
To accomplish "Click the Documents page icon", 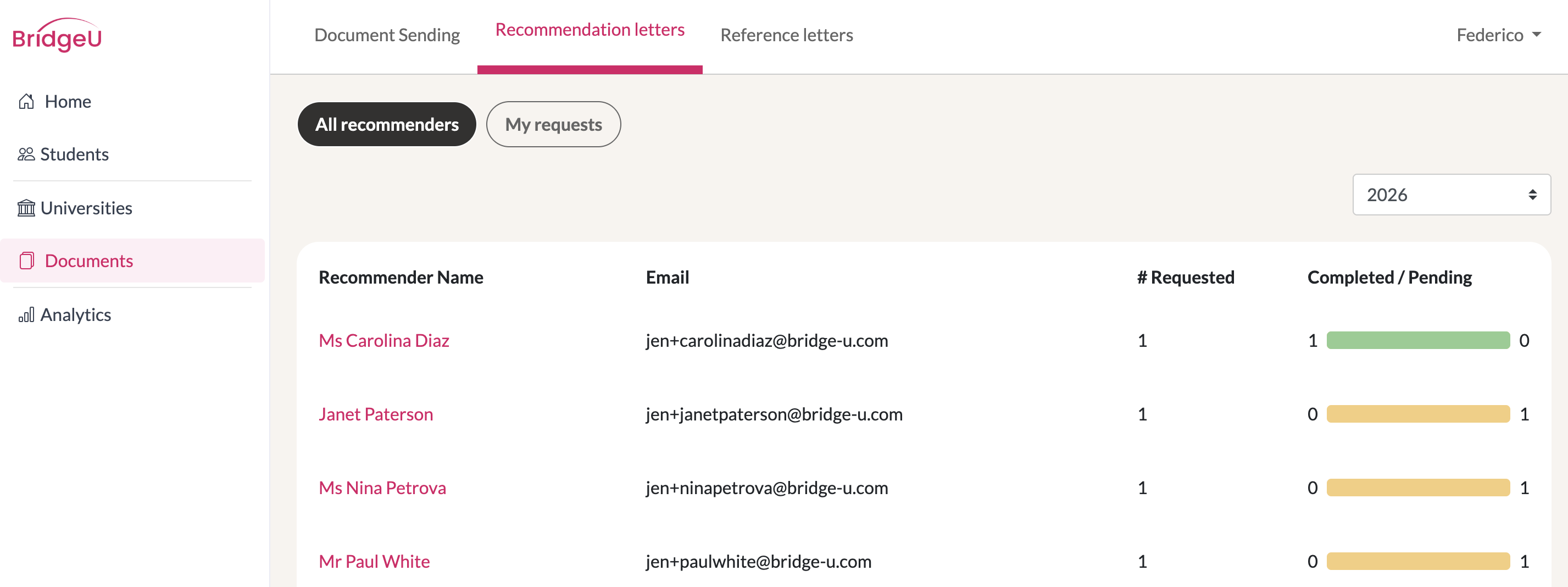I will pos(26,261).
